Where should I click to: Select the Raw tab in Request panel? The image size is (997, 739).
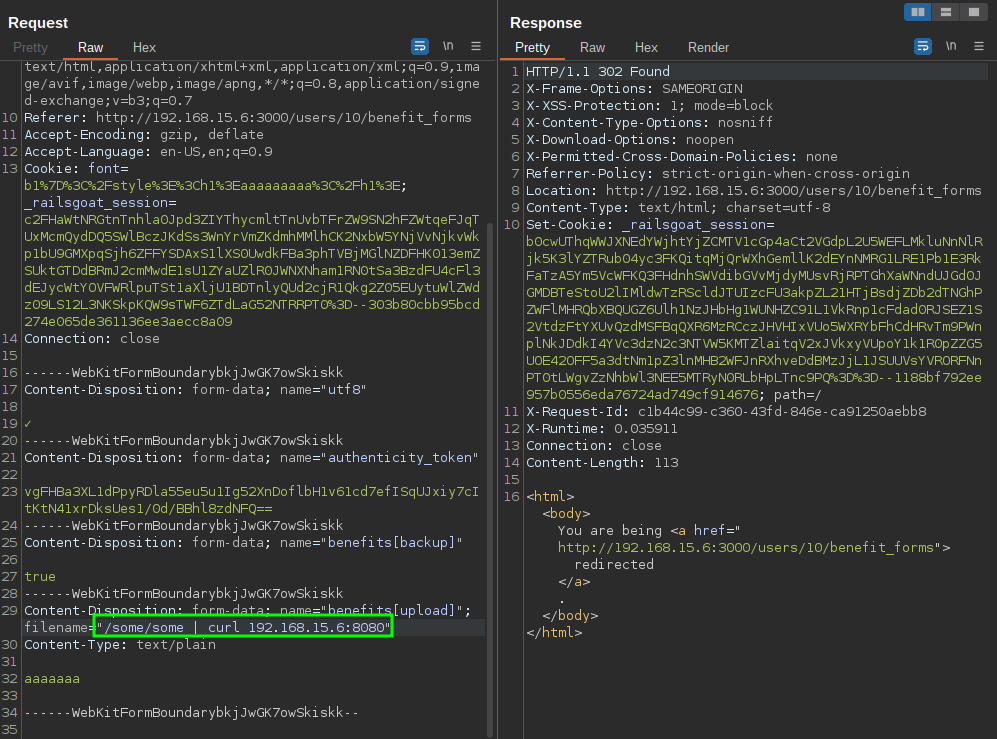[x=91, y=47]
